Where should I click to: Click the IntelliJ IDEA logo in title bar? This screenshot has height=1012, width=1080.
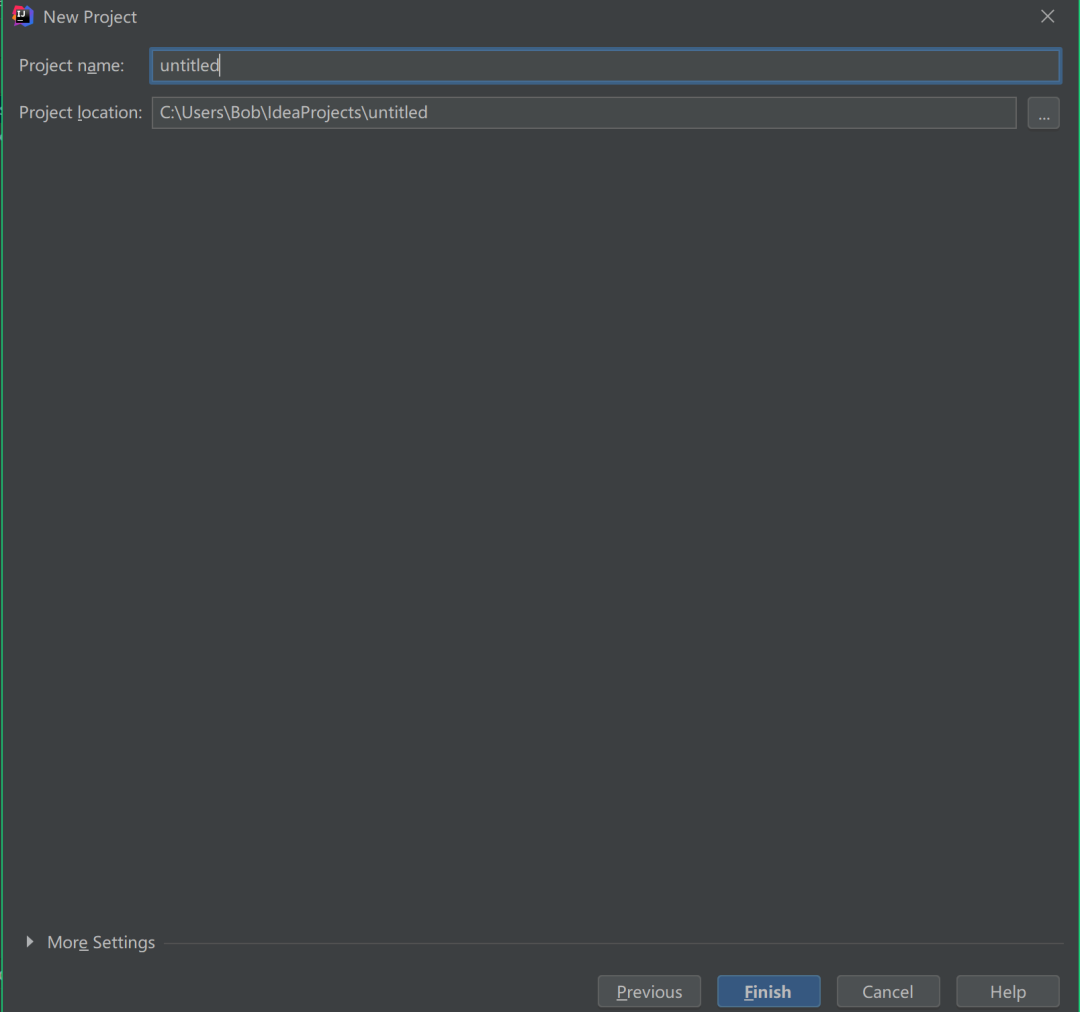pos(22,17)
